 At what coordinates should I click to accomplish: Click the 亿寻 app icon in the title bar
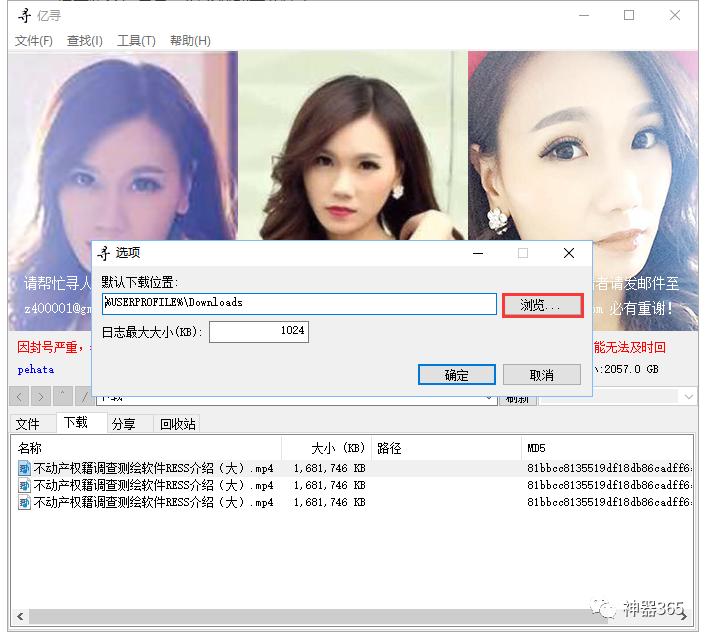click(x=24, y=16)
